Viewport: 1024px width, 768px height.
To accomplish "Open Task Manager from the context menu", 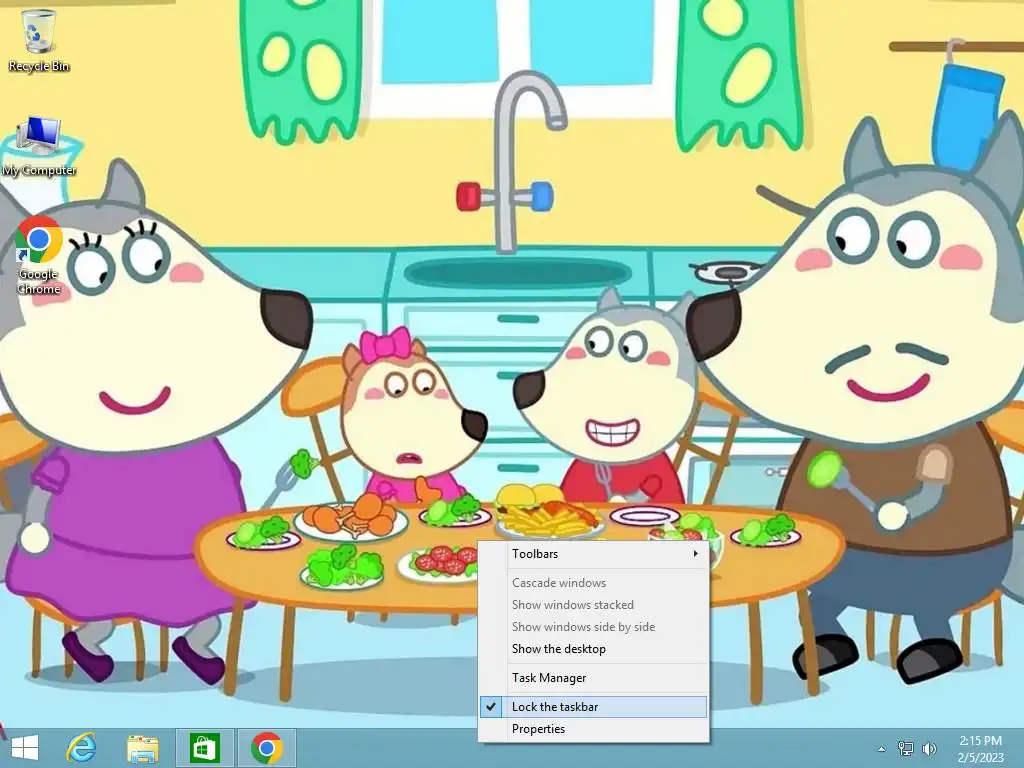I will click(x=594, y=678).
